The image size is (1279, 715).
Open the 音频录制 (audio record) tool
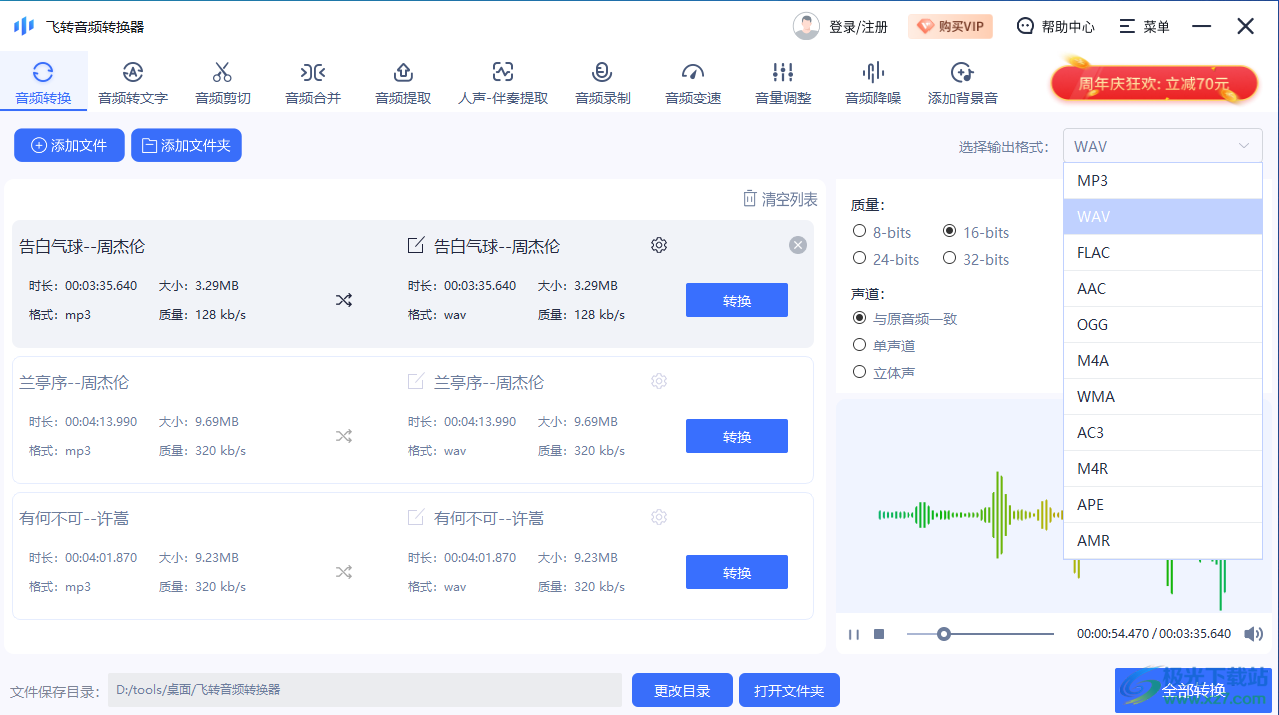(x=601, y=82)
